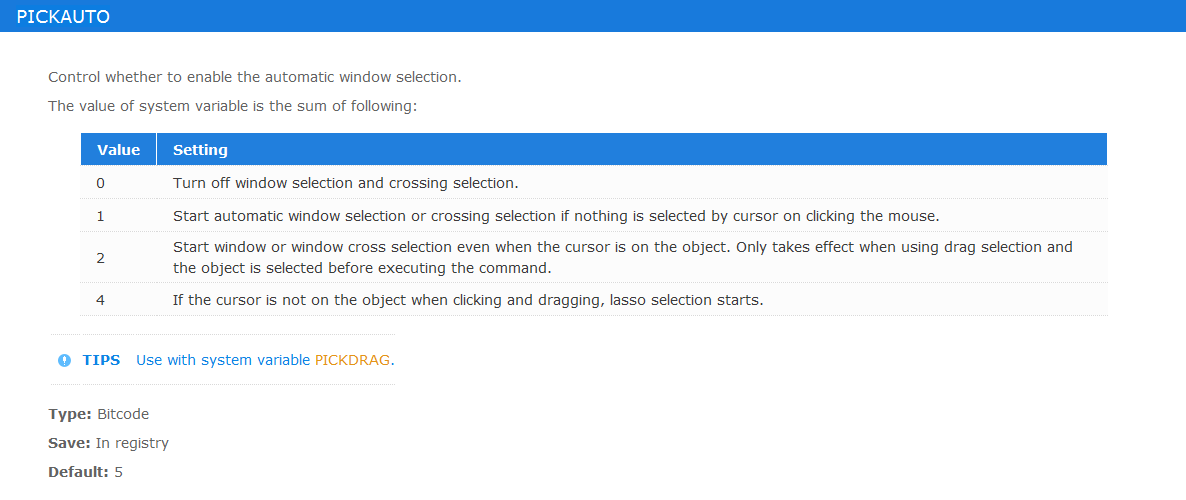Click the table row with value 1
The height and width of the screenshot is (500, 1186).
[x=594, y=216]
